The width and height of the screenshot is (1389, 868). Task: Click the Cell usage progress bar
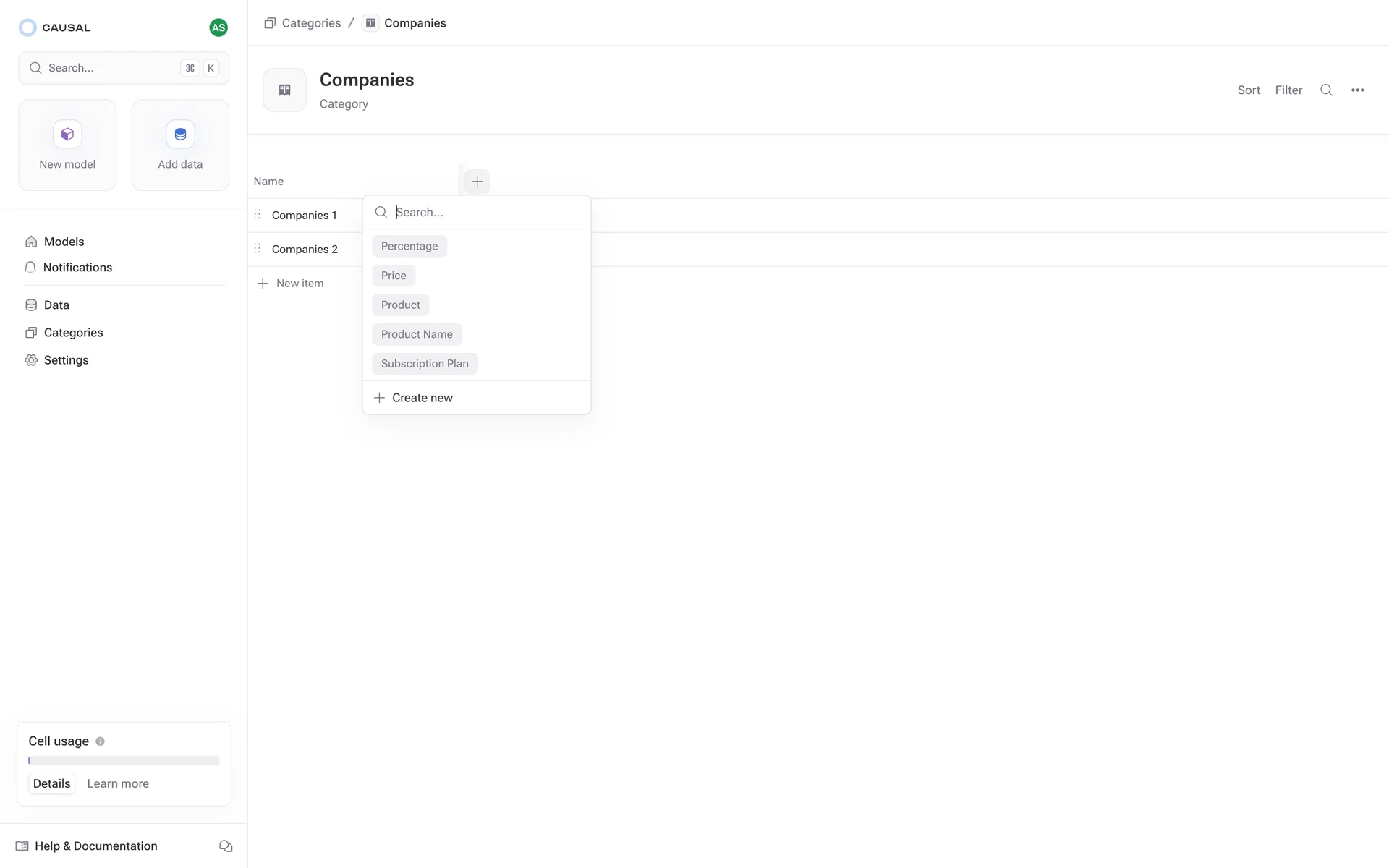point(124,761)
